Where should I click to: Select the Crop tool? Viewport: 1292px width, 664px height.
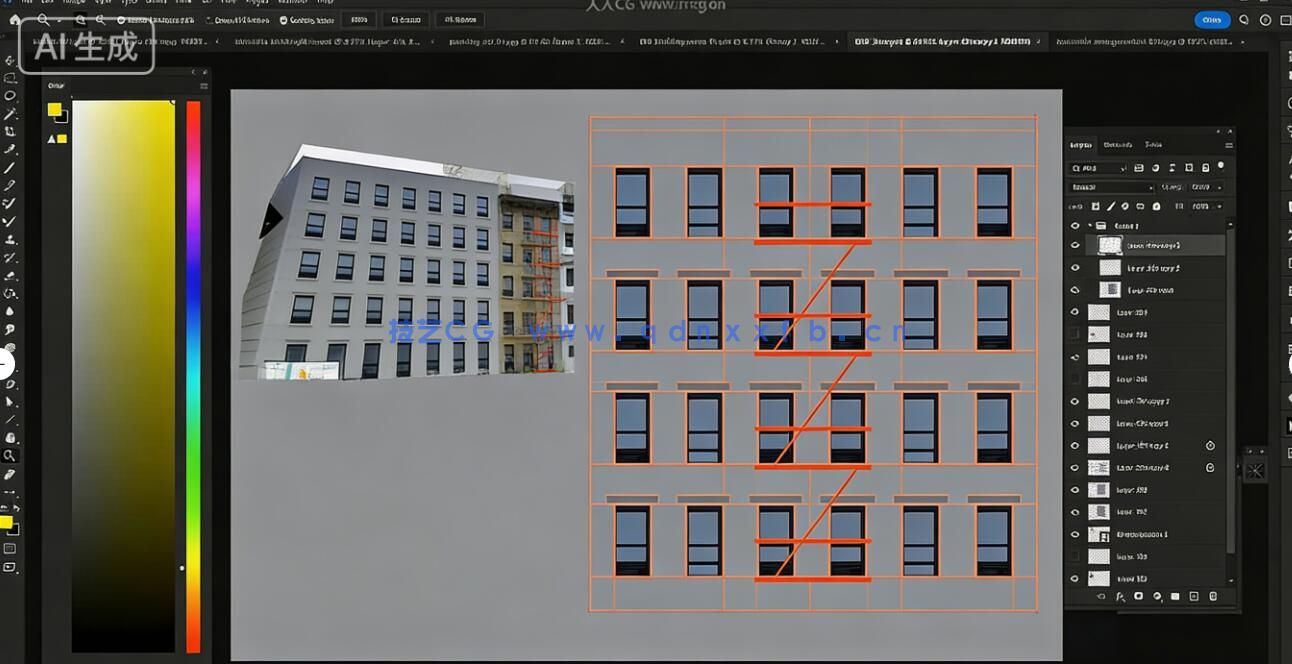10,131
